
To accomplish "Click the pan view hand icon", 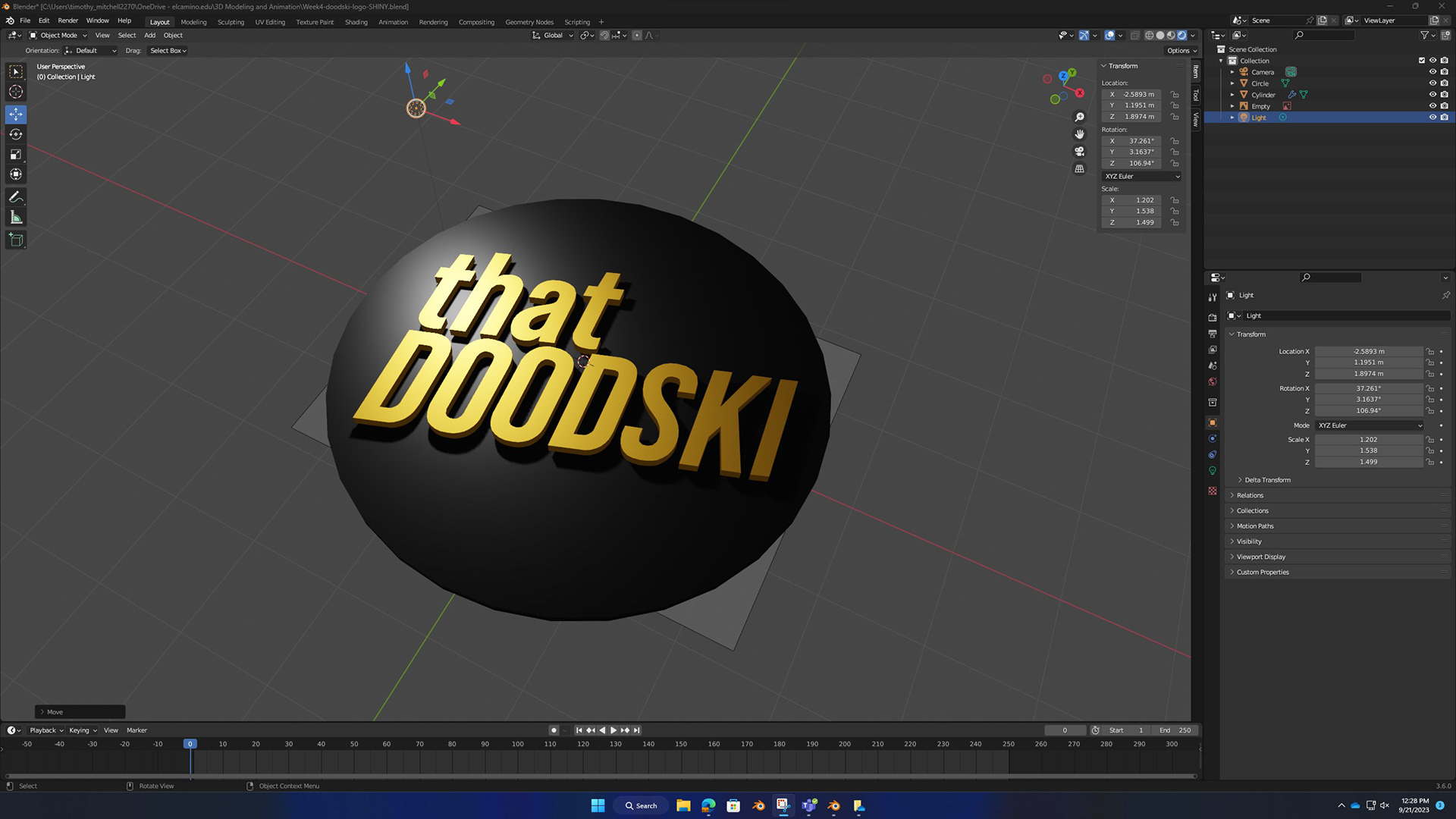I will (1080, 134).
